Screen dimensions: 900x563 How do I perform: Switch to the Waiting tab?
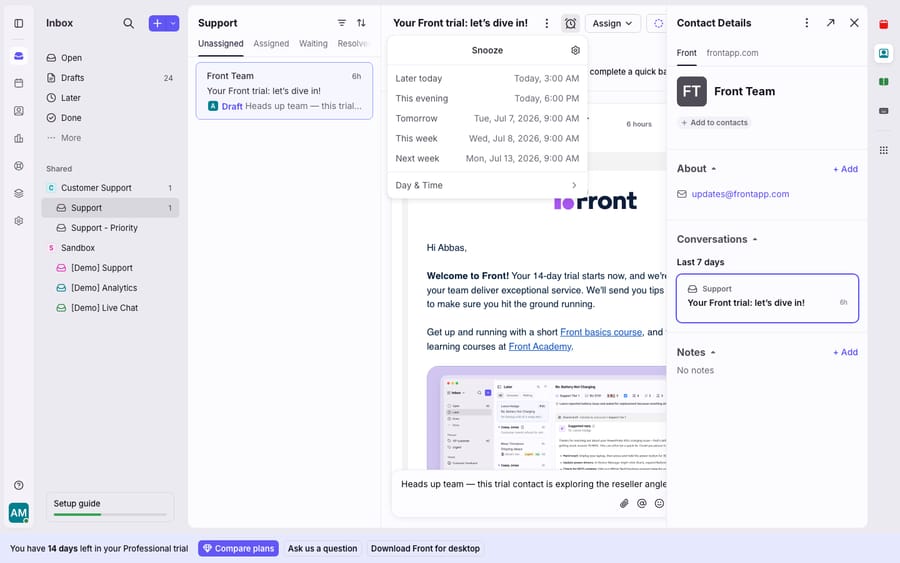coord(313,44)
